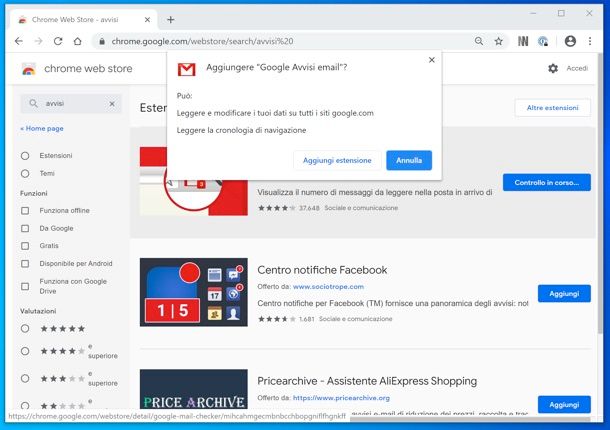Click the Aggiungi estensione button
Screen dimensions: 610x430
337,160
